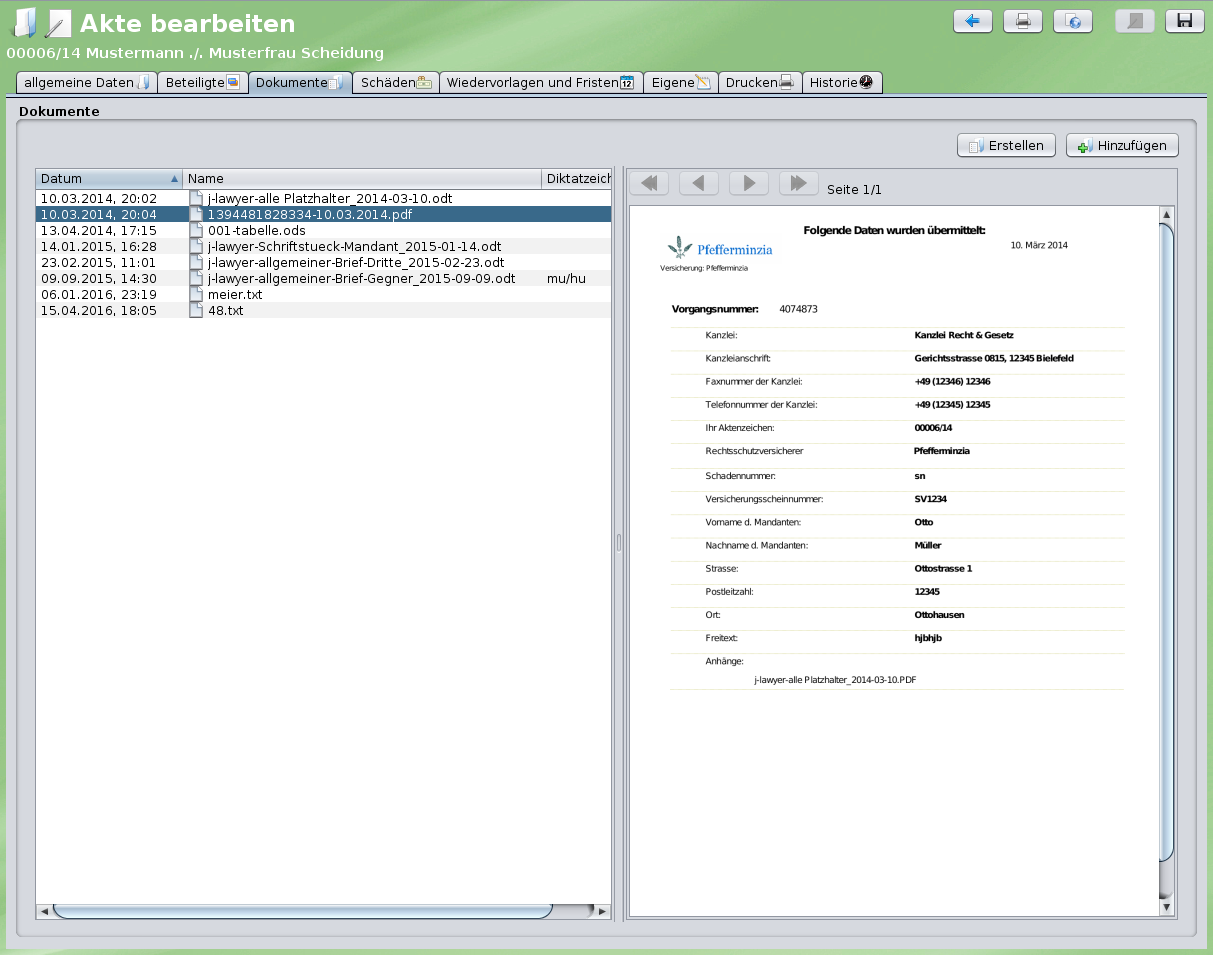Click the document list horizontal scrollbar
The height and width of the screenshot is (955, 1213).
pos(302,911)
